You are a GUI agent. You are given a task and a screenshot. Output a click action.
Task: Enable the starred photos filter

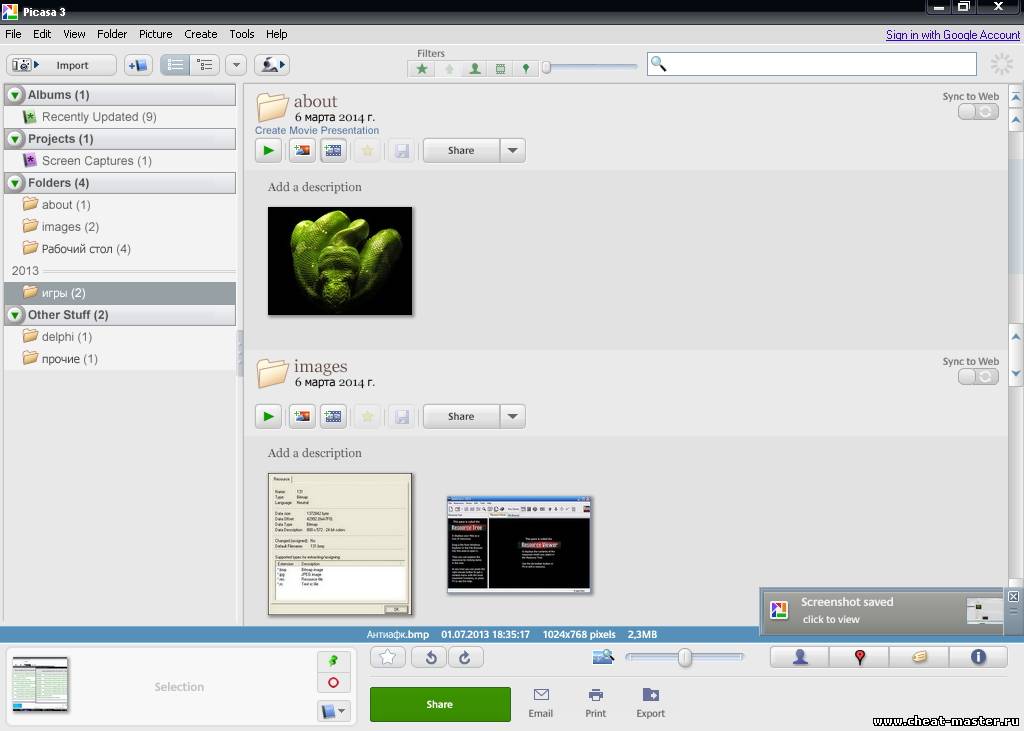422,69
